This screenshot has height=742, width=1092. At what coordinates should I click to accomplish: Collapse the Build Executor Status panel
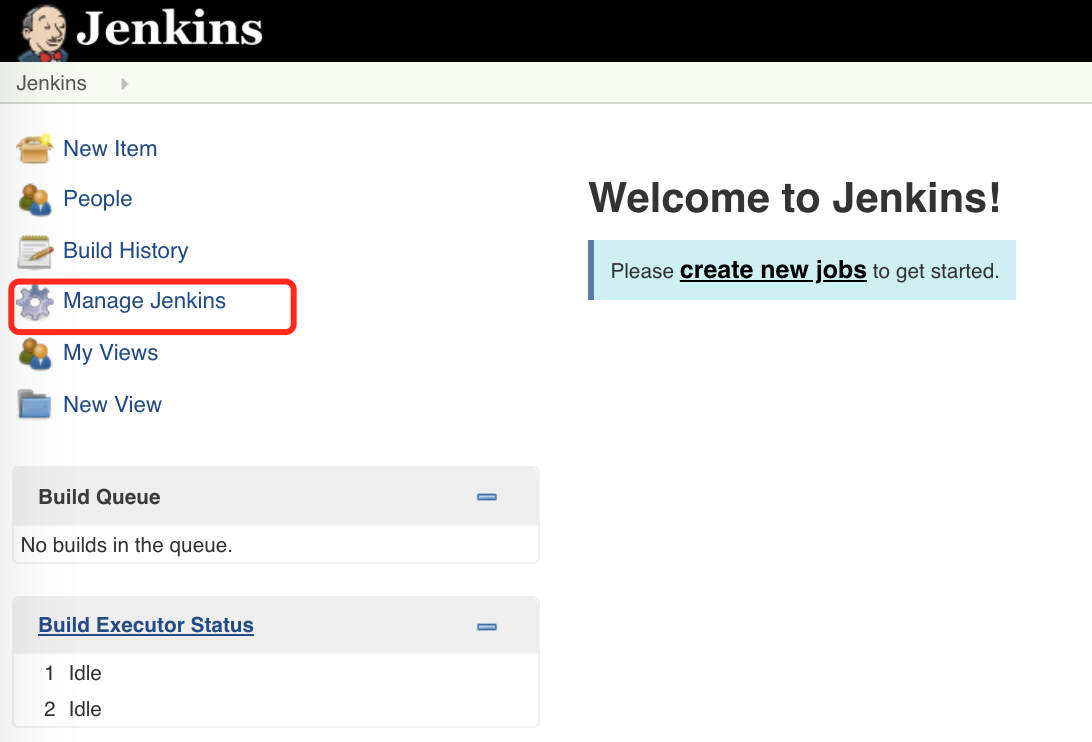coord(487,627)
